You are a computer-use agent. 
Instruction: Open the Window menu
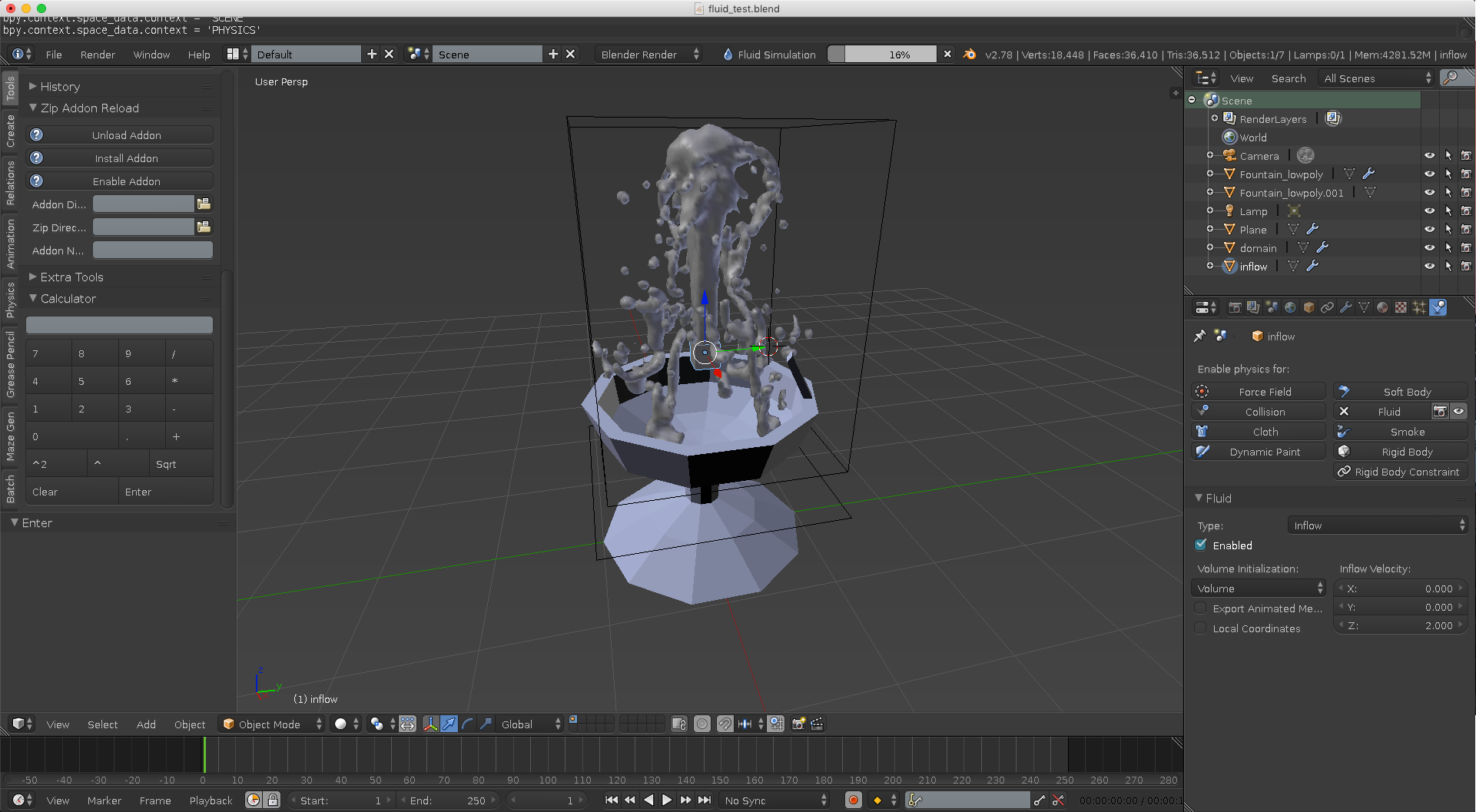click(151, 55)
